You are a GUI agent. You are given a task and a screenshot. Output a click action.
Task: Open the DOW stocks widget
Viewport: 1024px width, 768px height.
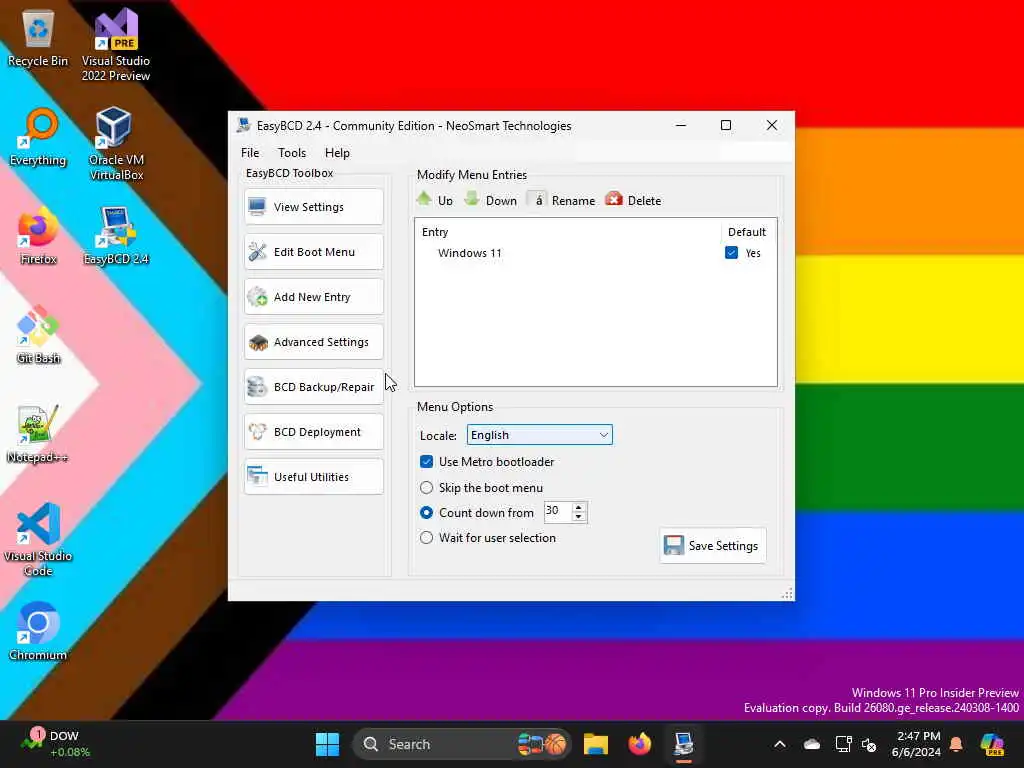tap(55, 744)
